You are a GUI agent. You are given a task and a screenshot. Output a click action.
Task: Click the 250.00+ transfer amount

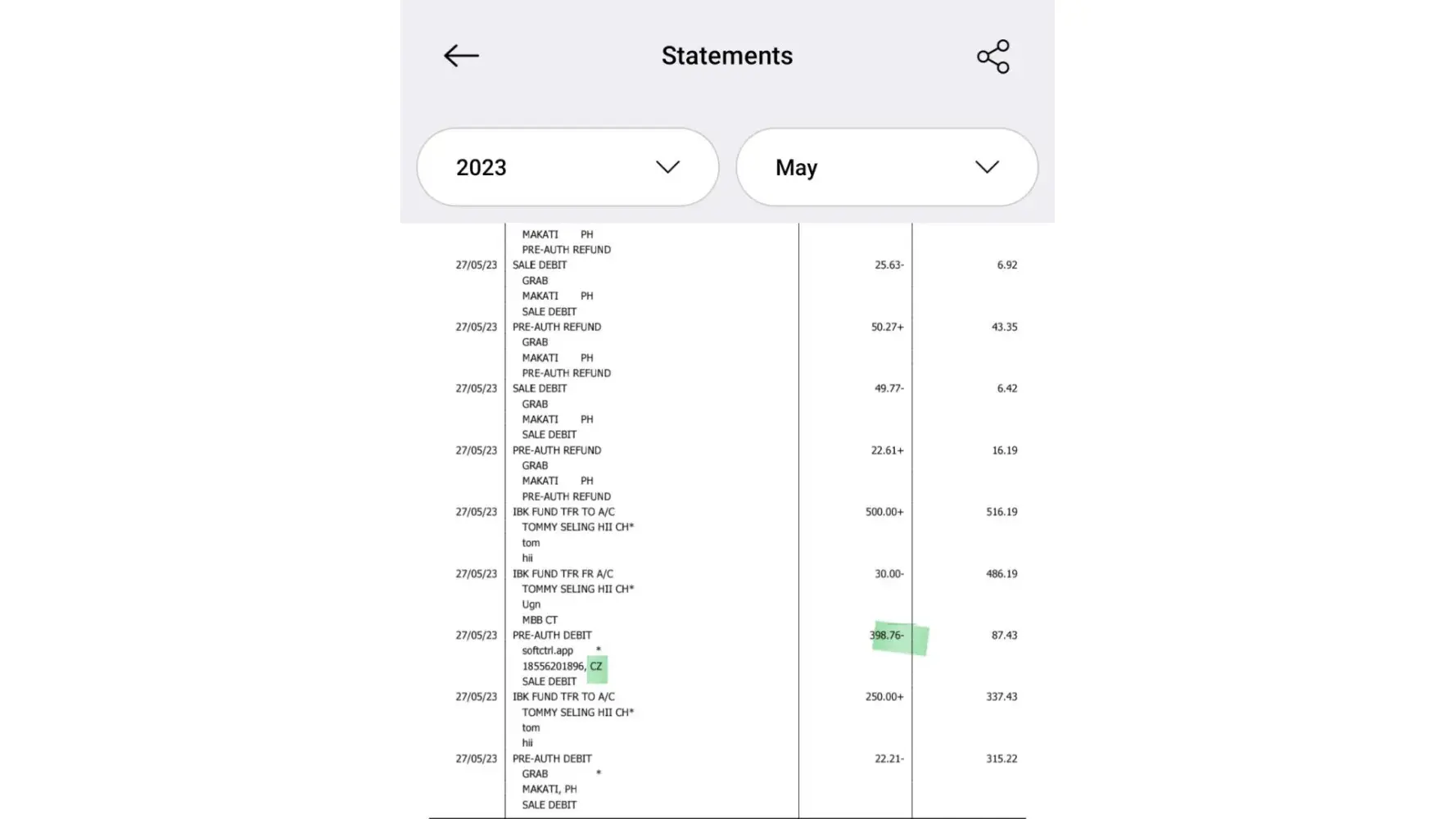pos(884,697)
